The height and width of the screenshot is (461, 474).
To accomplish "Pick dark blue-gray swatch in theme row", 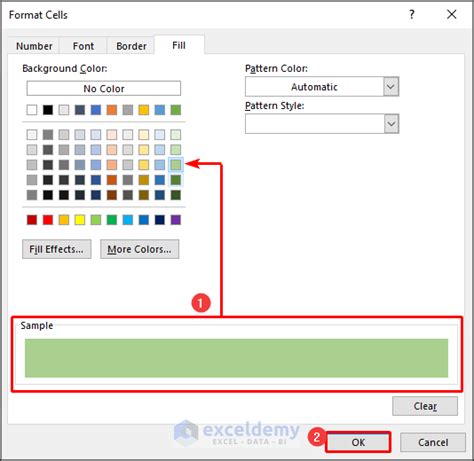I will pos(80,110).
